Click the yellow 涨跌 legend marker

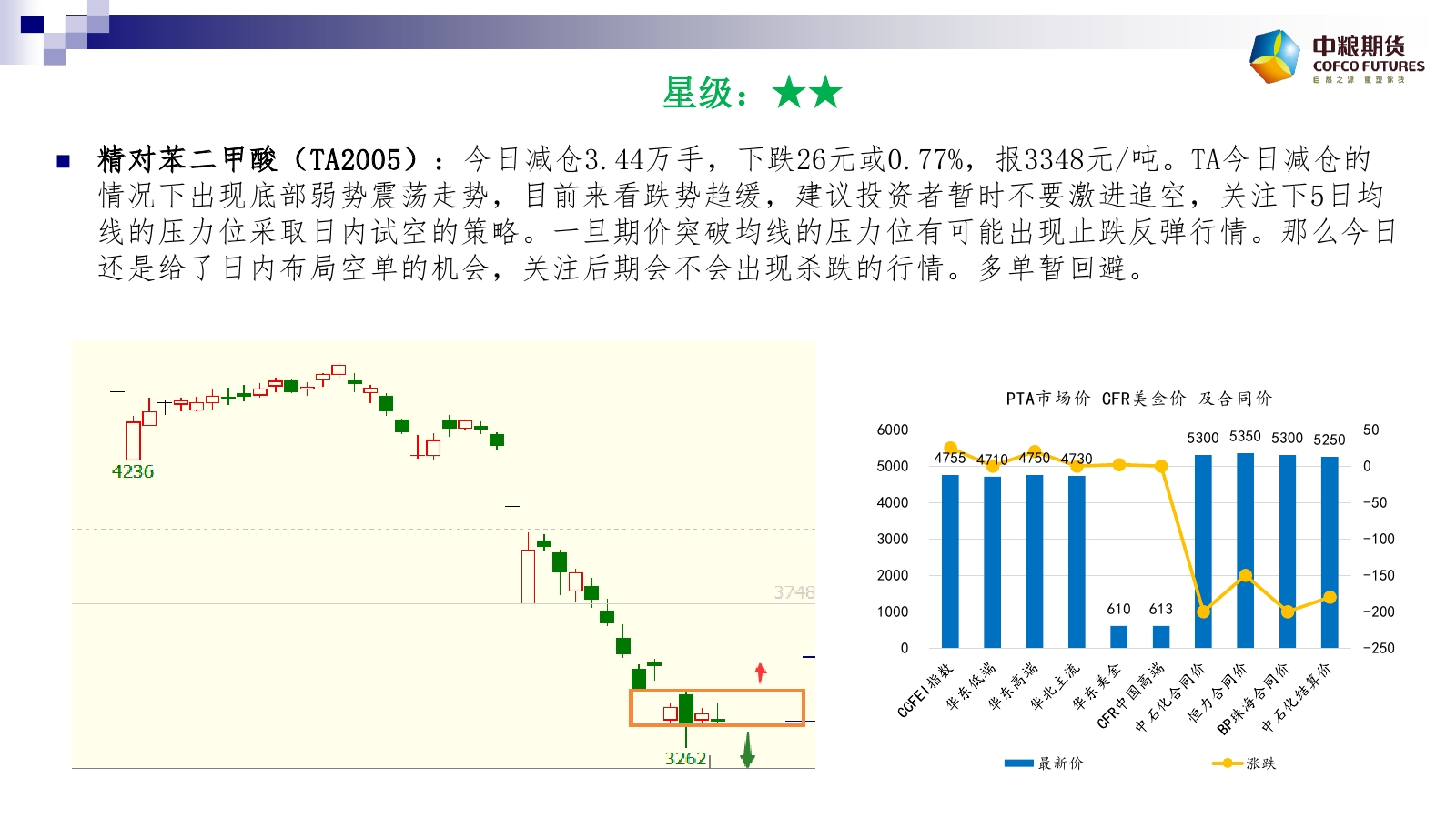tap(1227, 763)
